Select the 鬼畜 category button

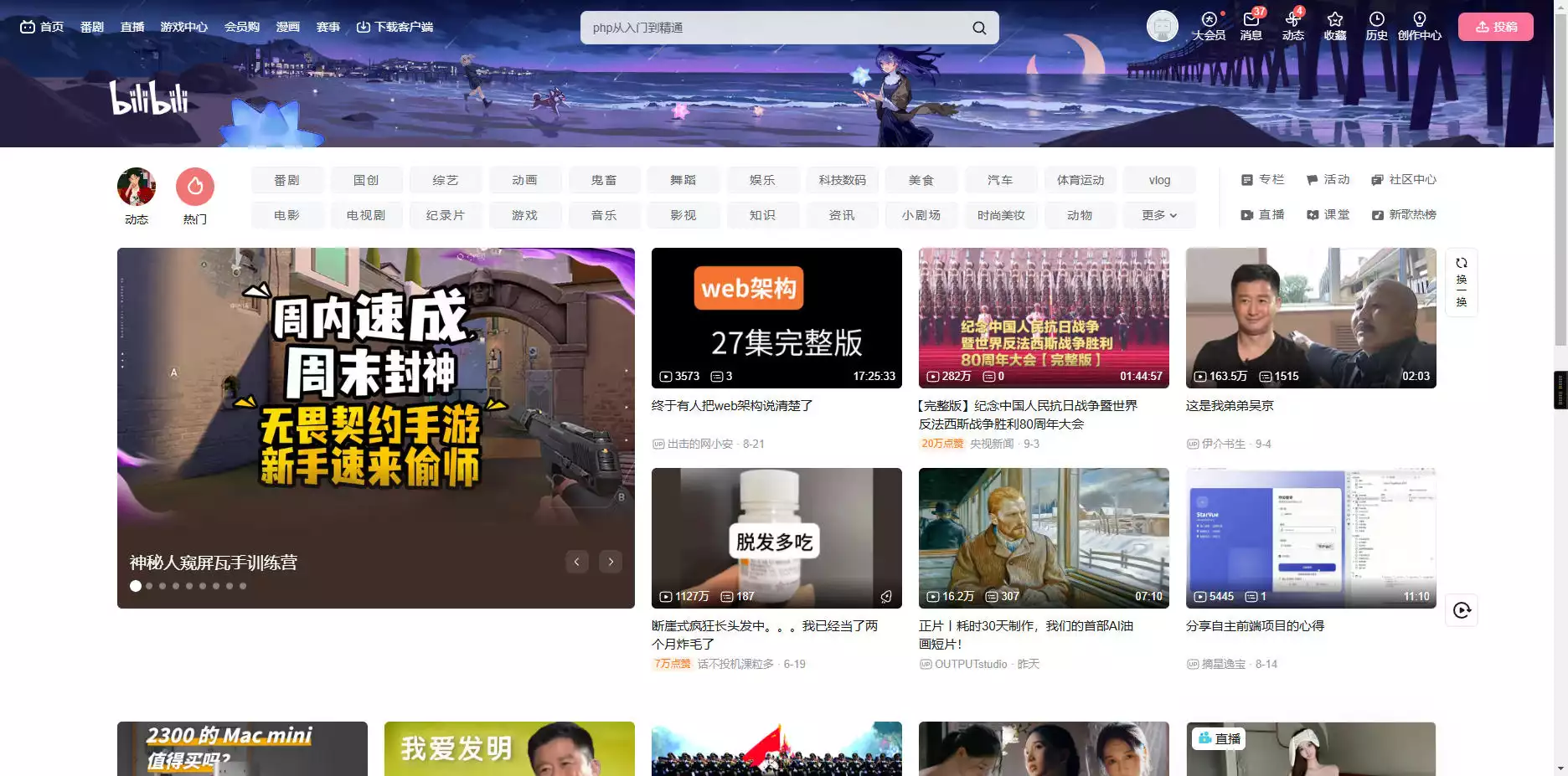coord(604,180)
